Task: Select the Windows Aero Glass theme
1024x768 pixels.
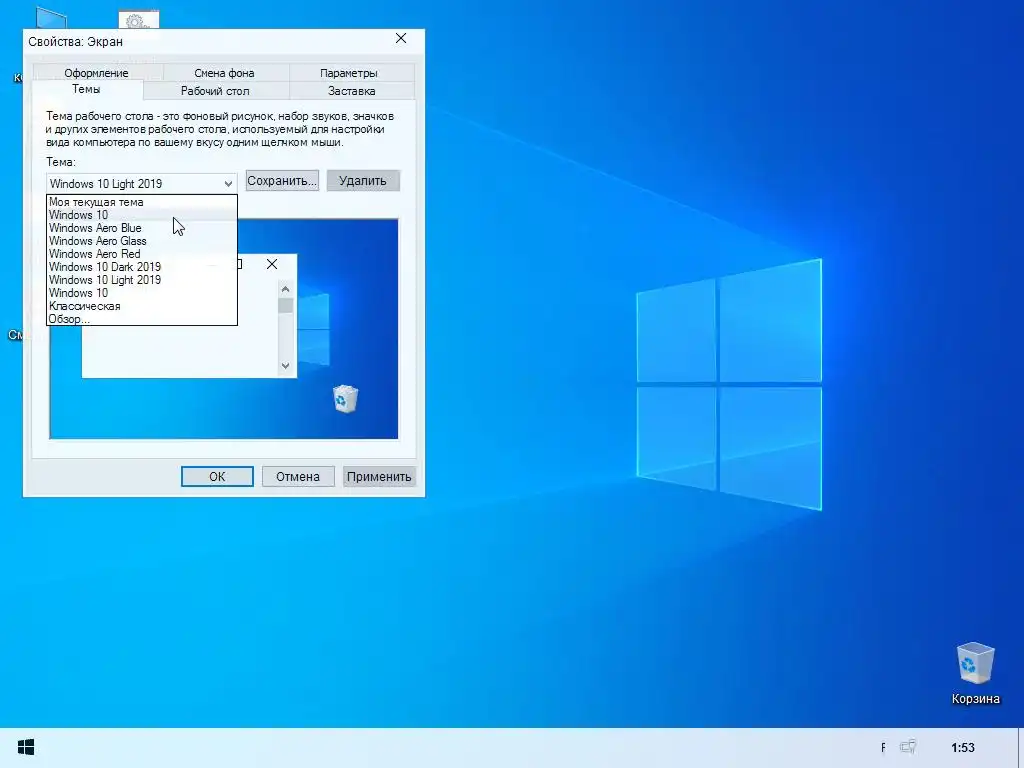Action: [x=142, y=241]
